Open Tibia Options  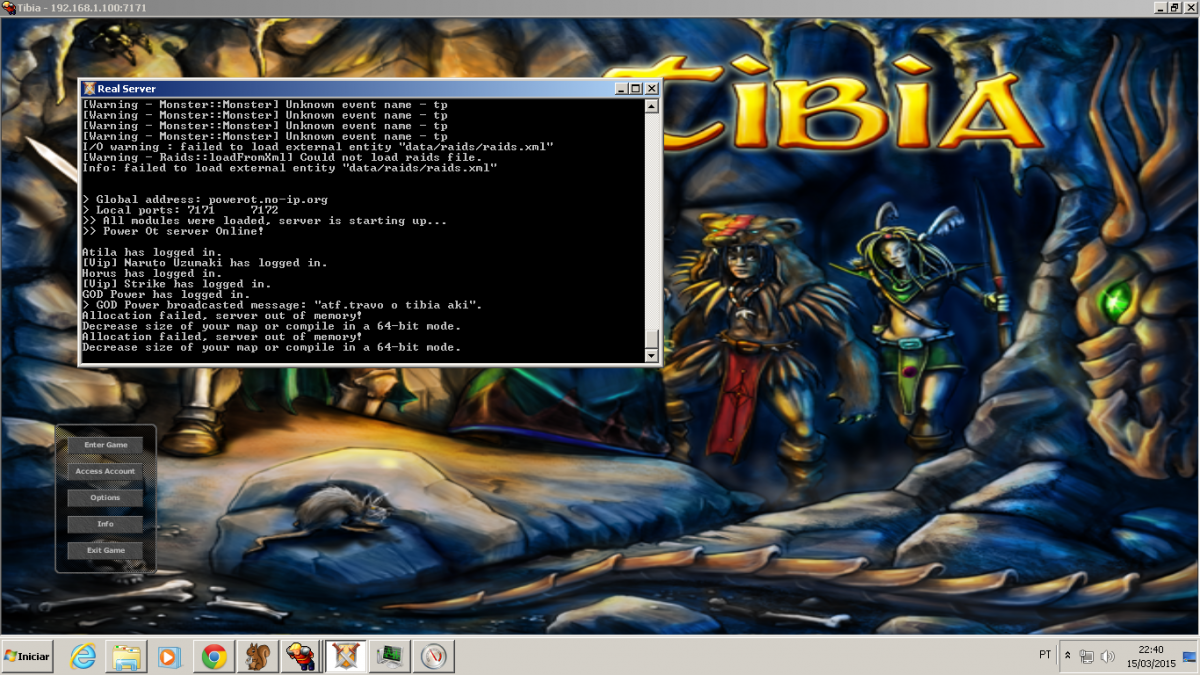pos(105,498)
